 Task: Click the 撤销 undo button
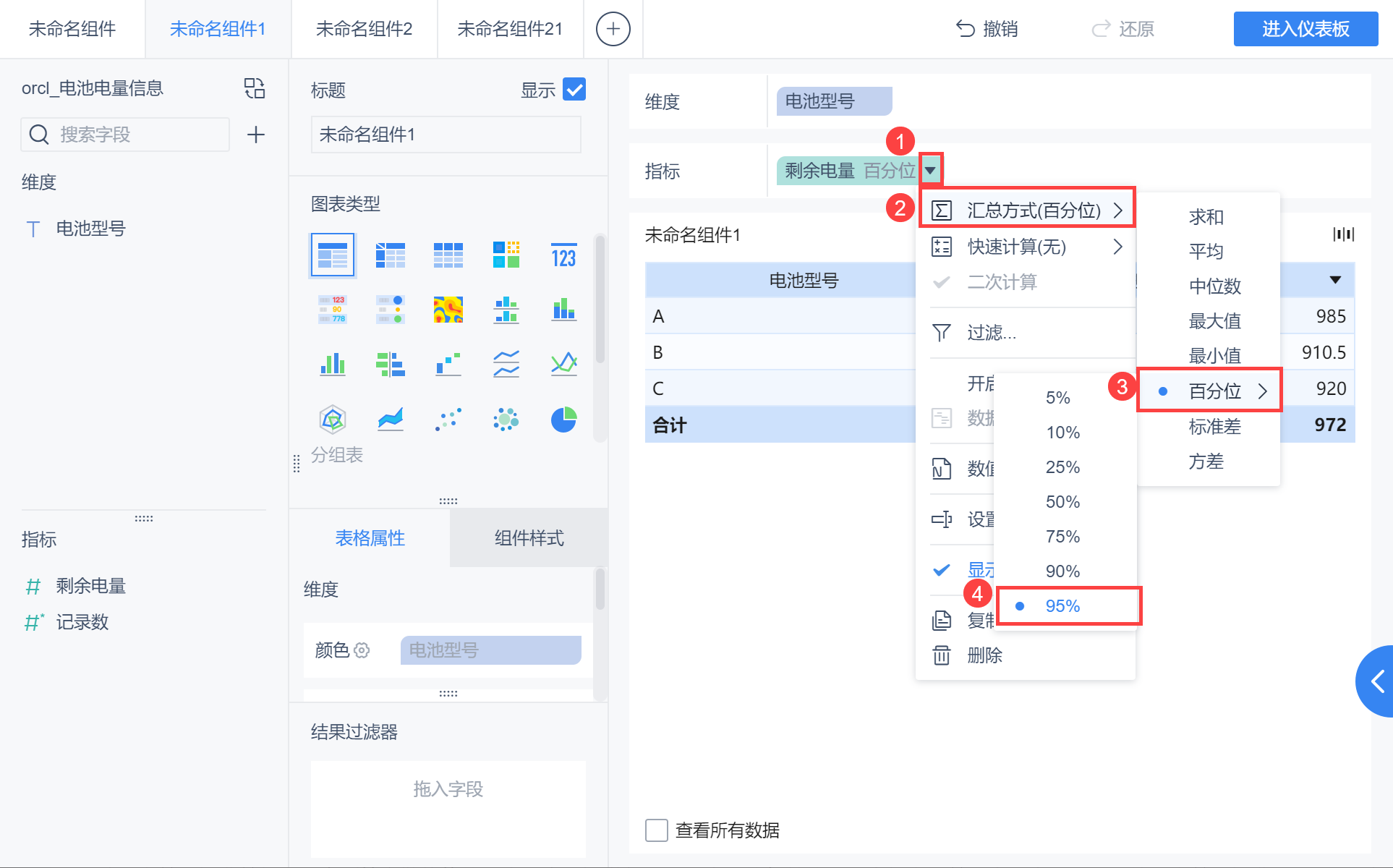click(x=987, y=29)
